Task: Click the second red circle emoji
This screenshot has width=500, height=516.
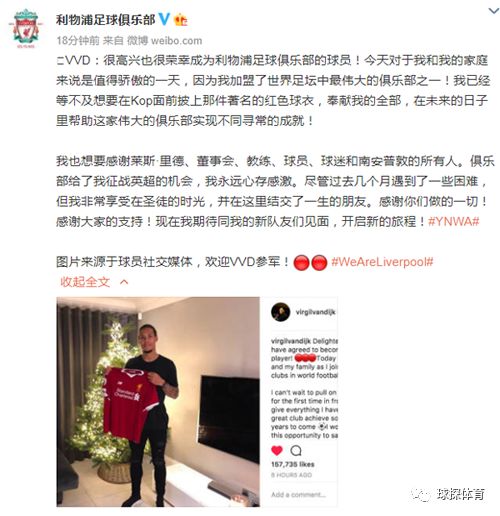Action: tap(319, 263)
